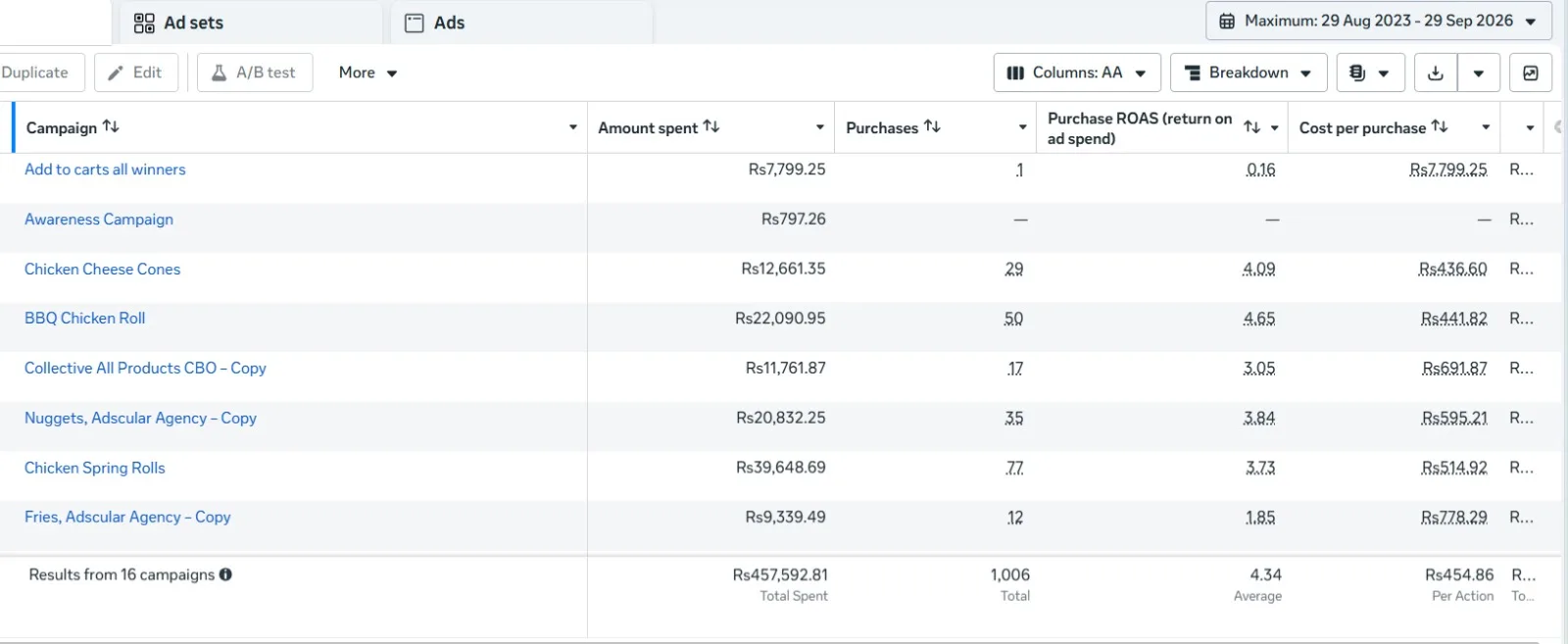This screenshot has width=1568, height=644.
Task: Open Collective All Products CBO – Copy
Action: point(145,369)
